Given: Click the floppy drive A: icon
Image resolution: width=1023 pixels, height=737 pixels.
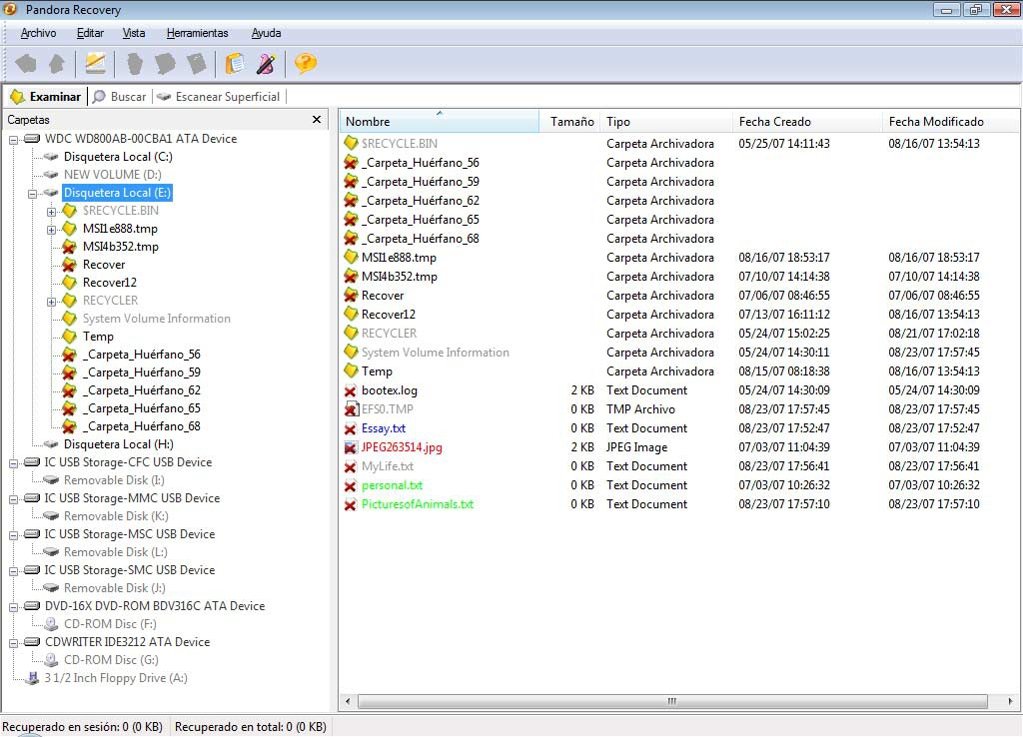Looking at the screenshot, I should coord(32,678).
